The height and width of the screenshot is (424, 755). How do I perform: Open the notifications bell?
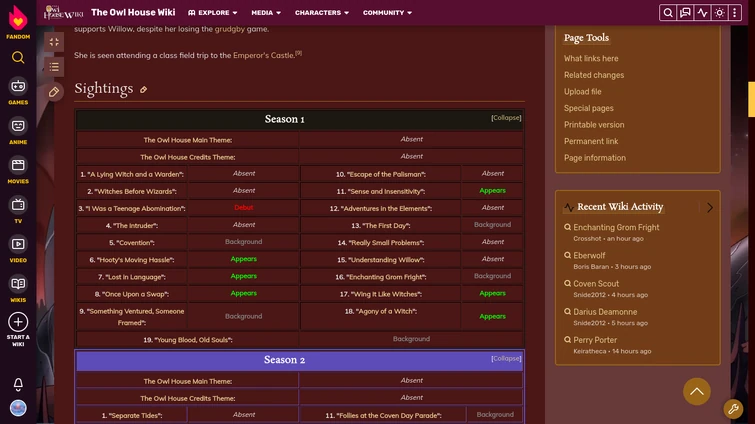[18, 384]
